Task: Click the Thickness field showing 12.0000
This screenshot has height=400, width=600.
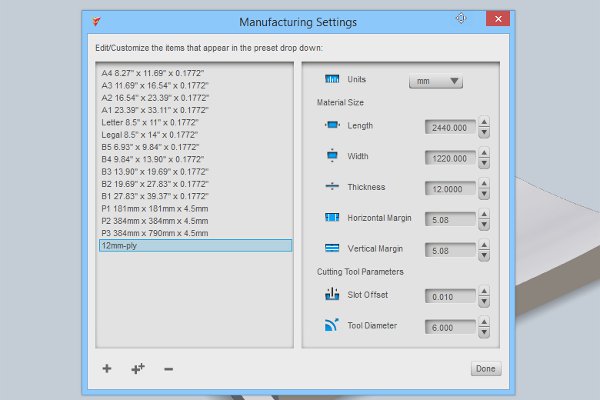Action: coord(450,189)
